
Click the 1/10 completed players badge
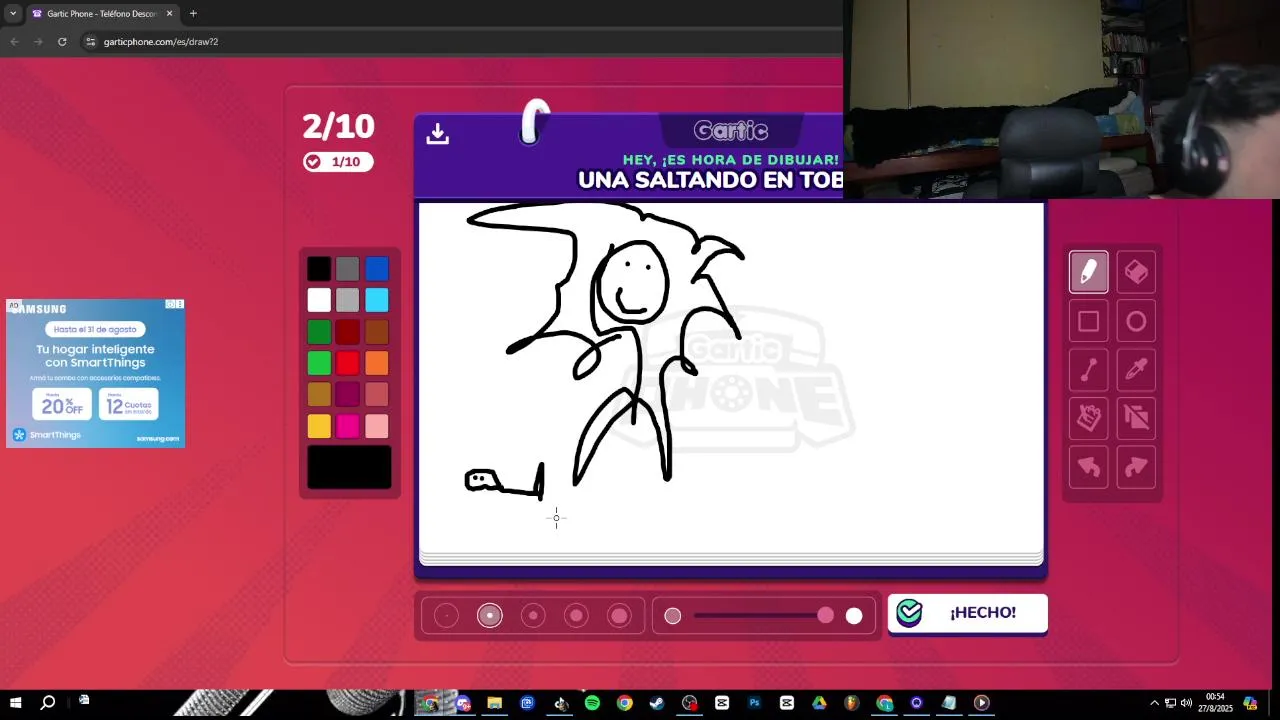(x=338, y=162)
